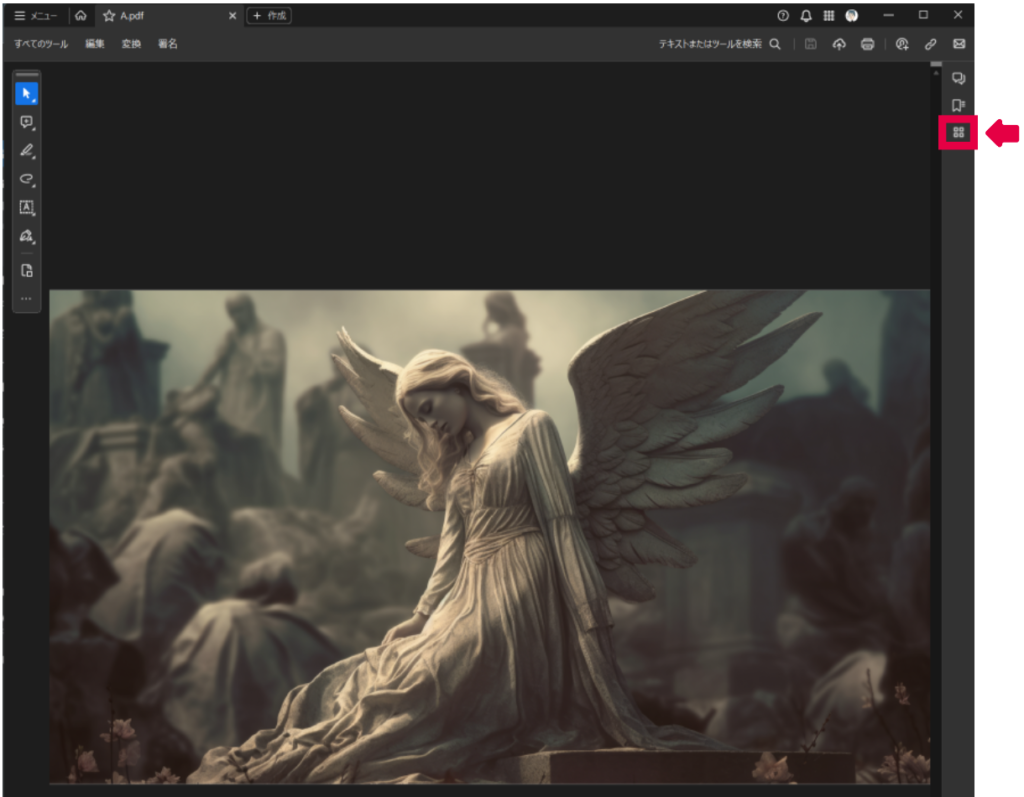
Task: Expand more tools via three dots
Action: coord(27,298)
